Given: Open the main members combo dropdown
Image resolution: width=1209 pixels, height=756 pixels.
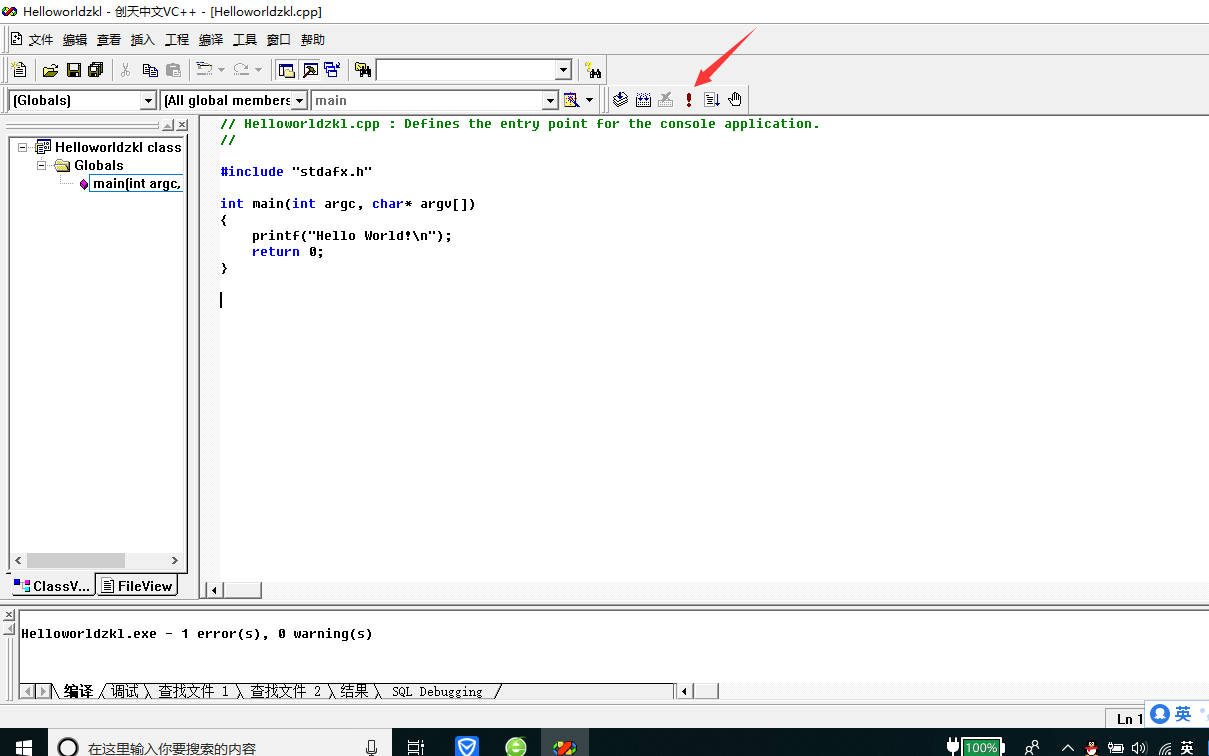Looking at the screenshot, I should (550, 100).
